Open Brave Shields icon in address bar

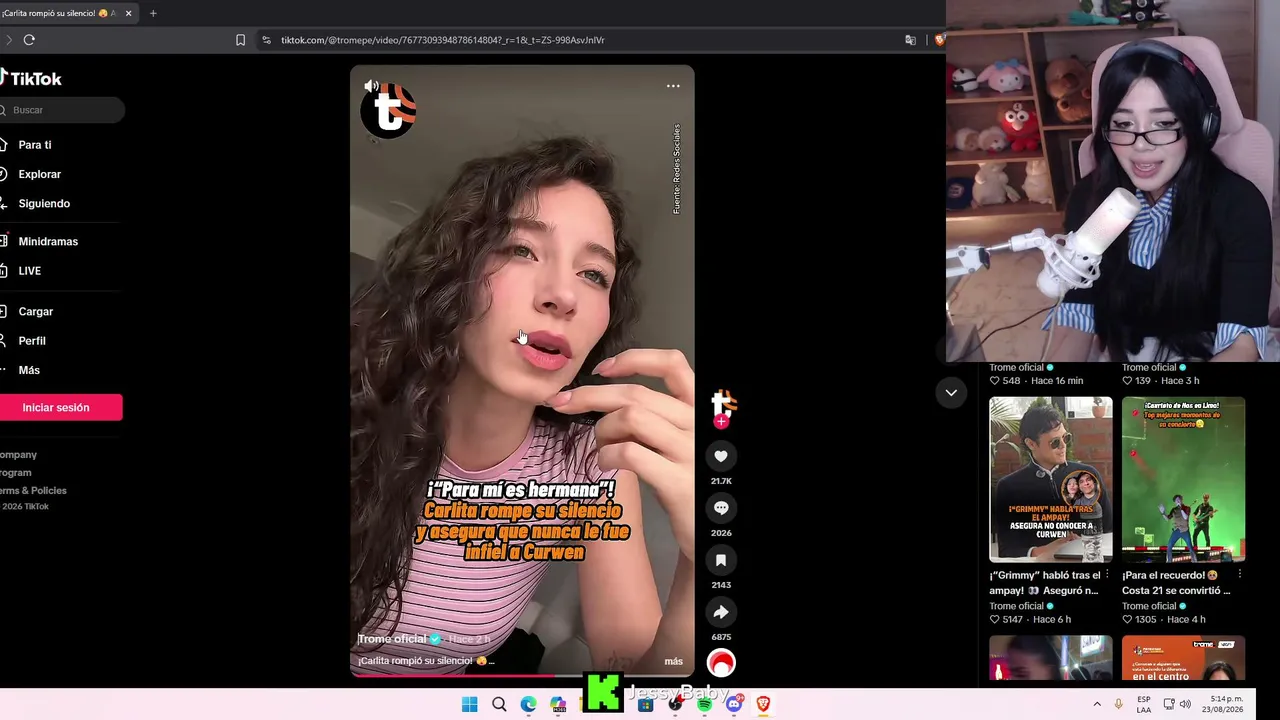(x=940, y=40)
